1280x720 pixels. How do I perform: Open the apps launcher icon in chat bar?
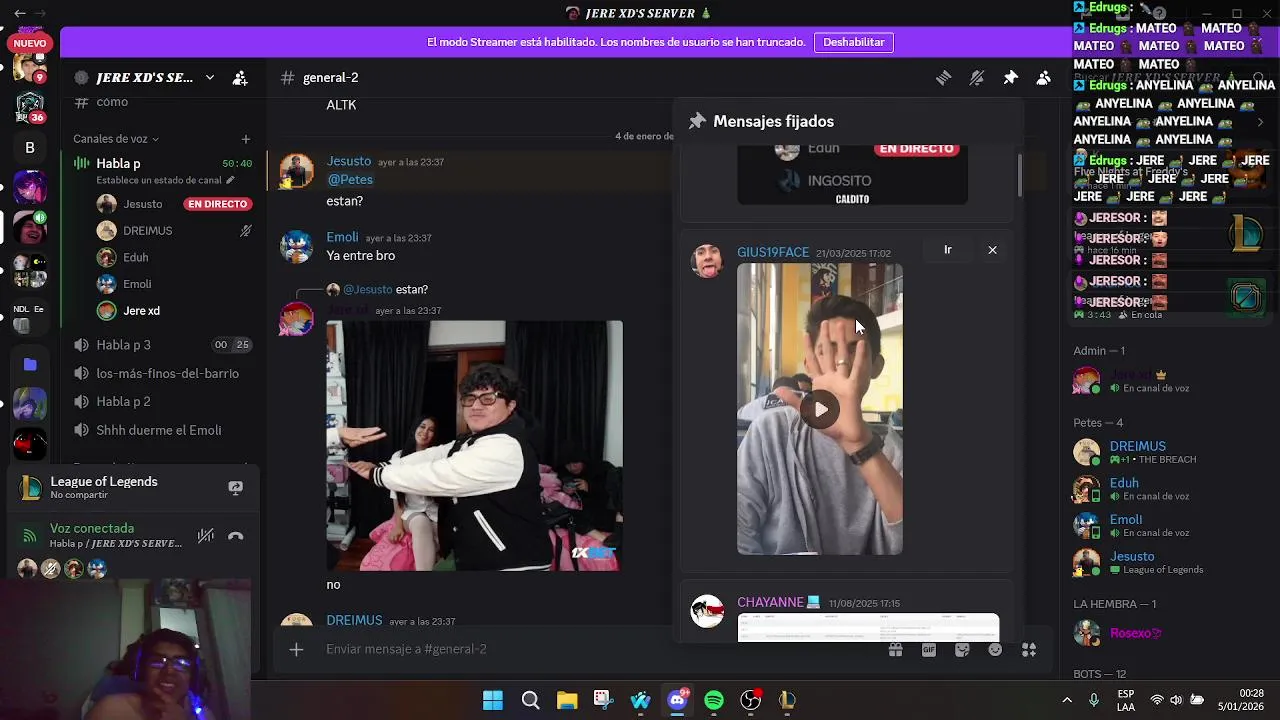coord(1028,650)
